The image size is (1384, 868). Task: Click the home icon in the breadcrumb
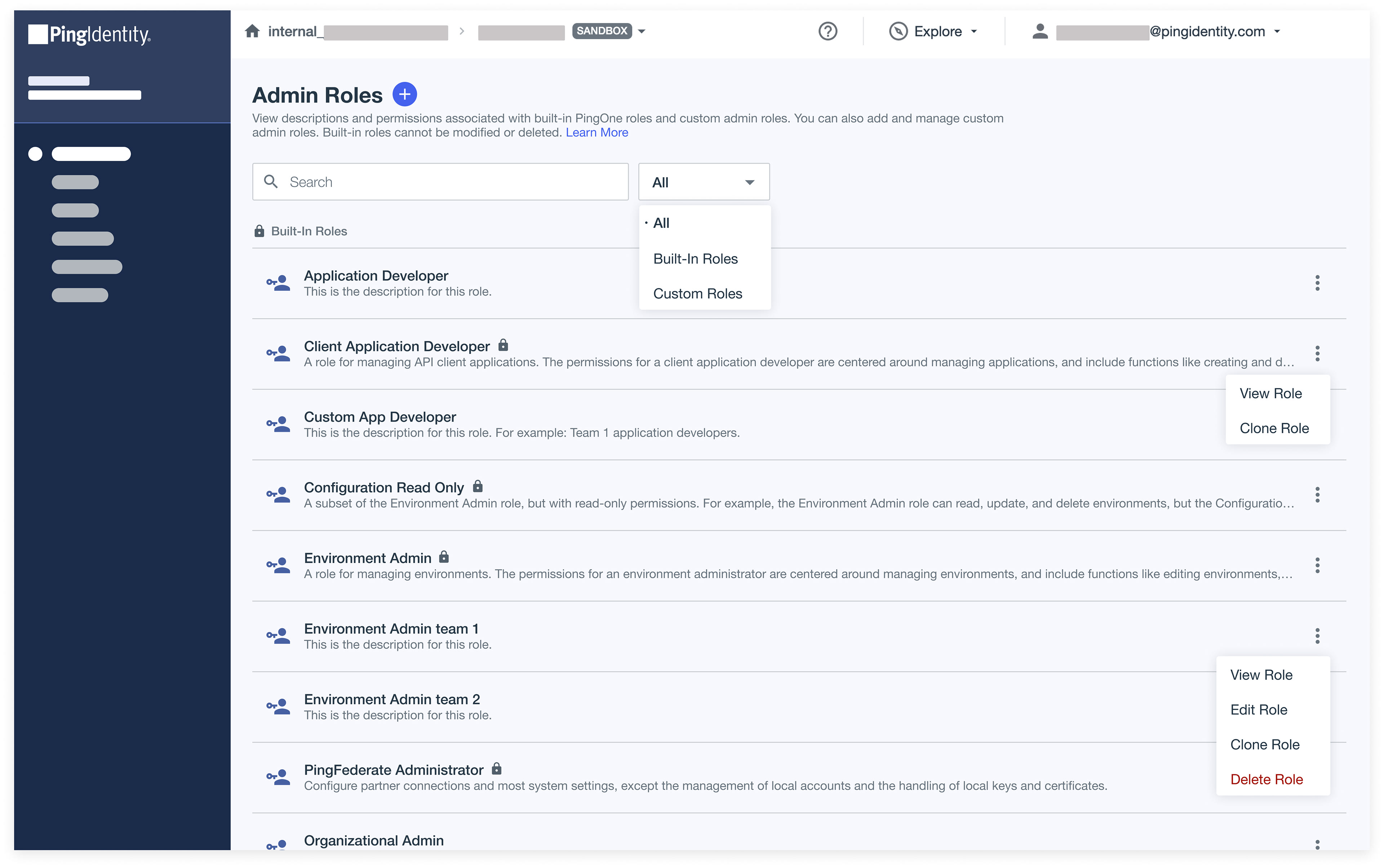click(252, 31)
